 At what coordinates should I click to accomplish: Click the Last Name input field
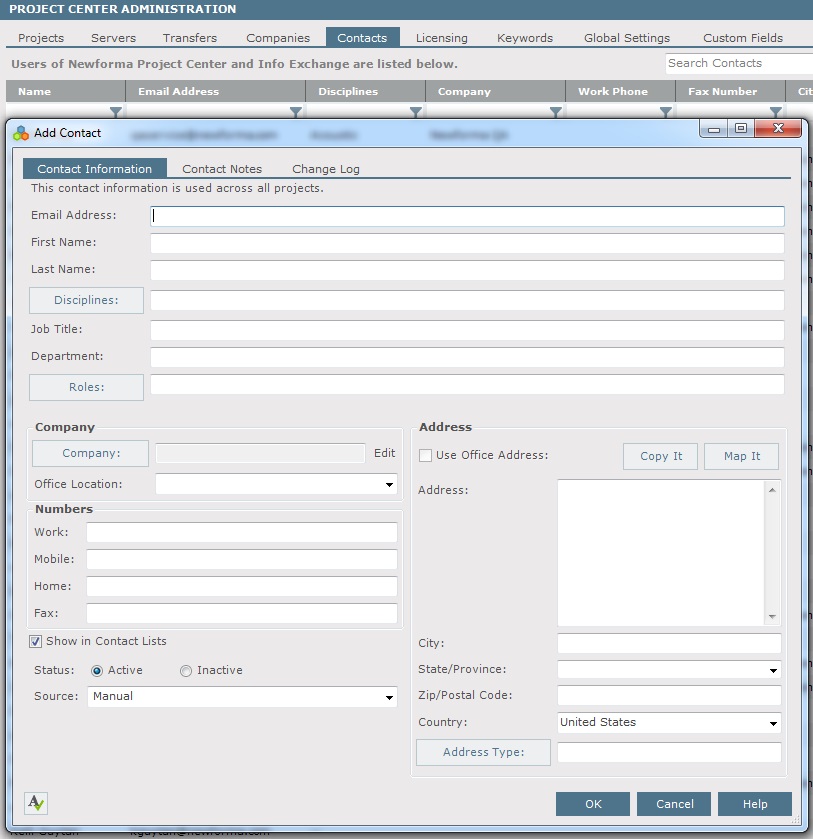pyautogui.click(x=467, y=270)
